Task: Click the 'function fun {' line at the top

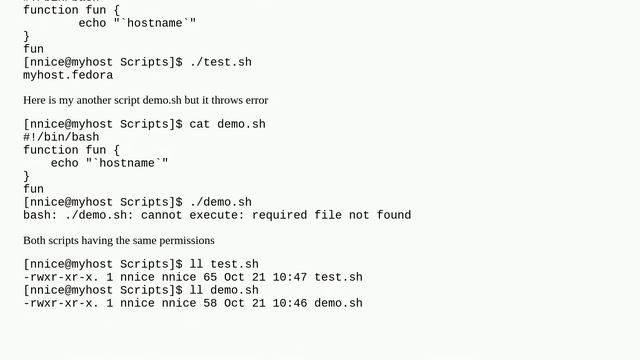Action: (71, 10)
